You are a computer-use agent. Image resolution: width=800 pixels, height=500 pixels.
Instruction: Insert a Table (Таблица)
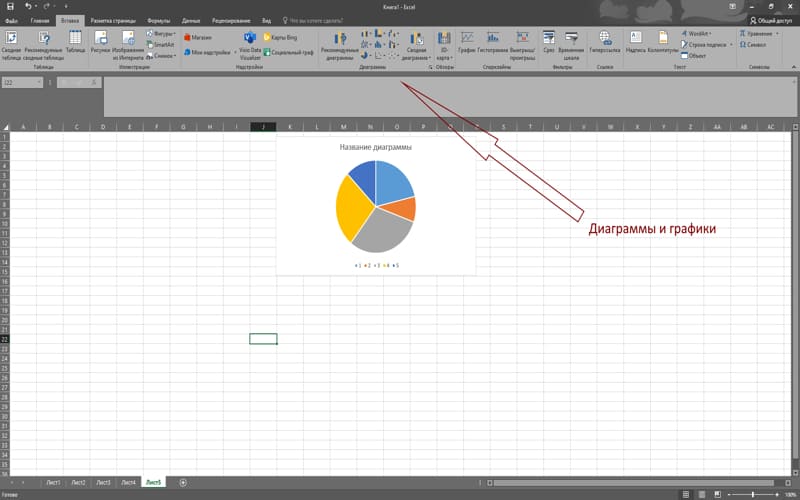tap(76, 42)
